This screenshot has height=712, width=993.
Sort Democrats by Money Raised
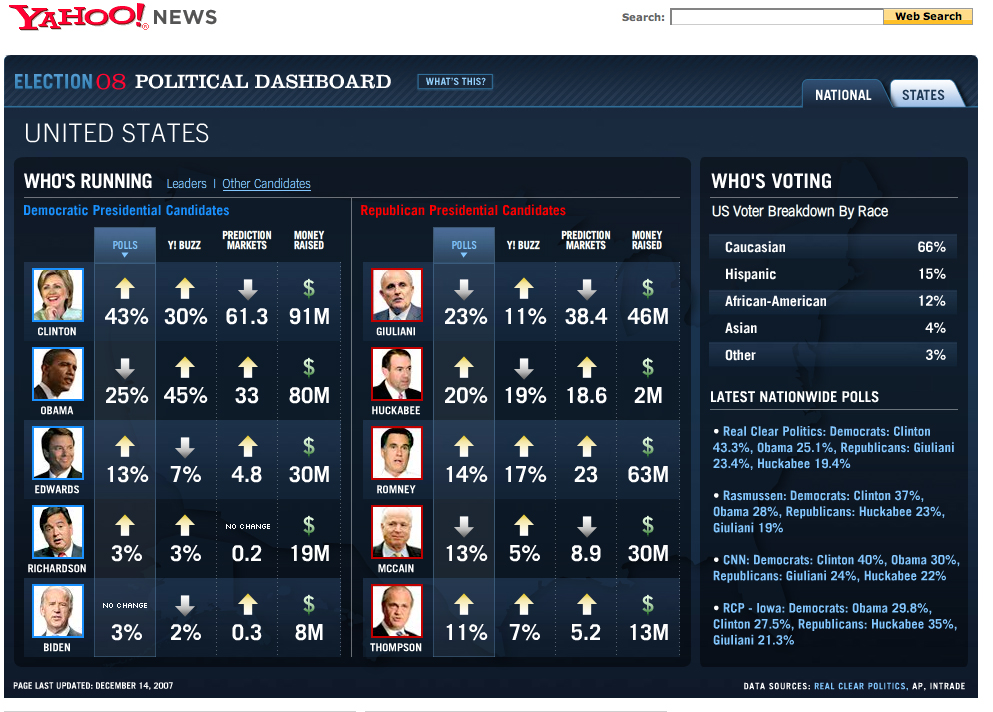tap(308, 240)
